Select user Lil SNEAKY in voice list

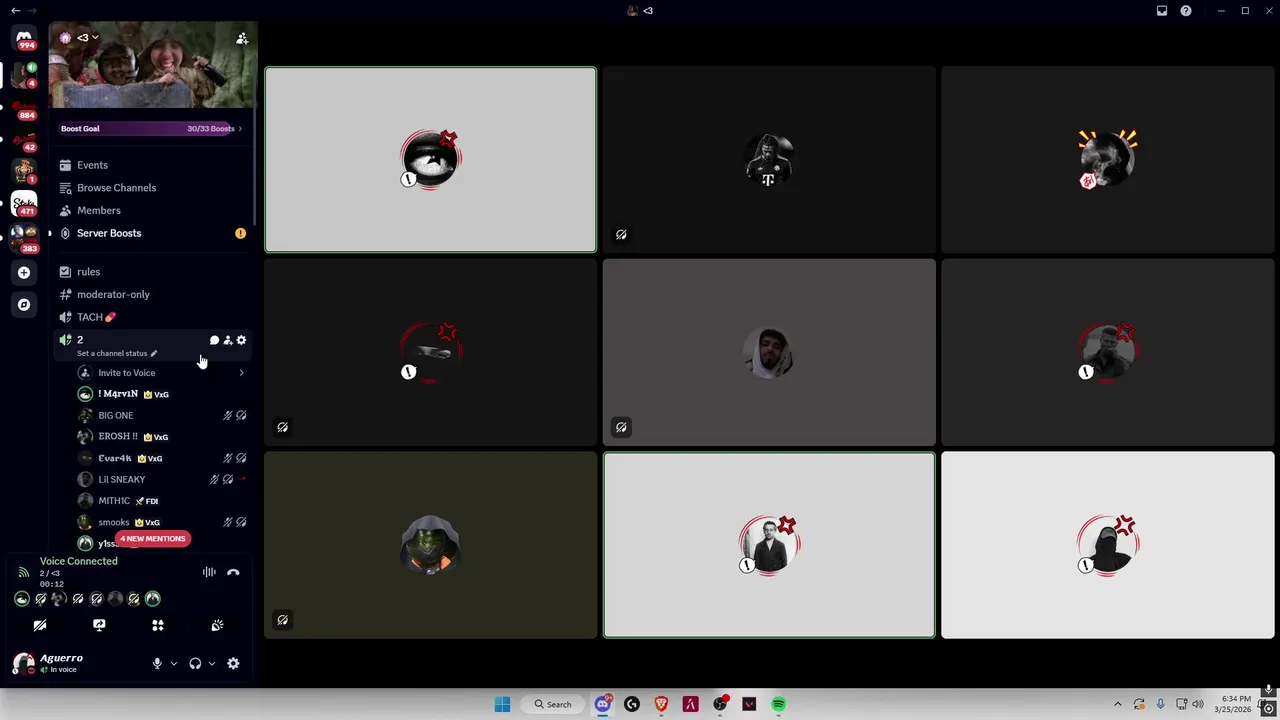[162, 479]
